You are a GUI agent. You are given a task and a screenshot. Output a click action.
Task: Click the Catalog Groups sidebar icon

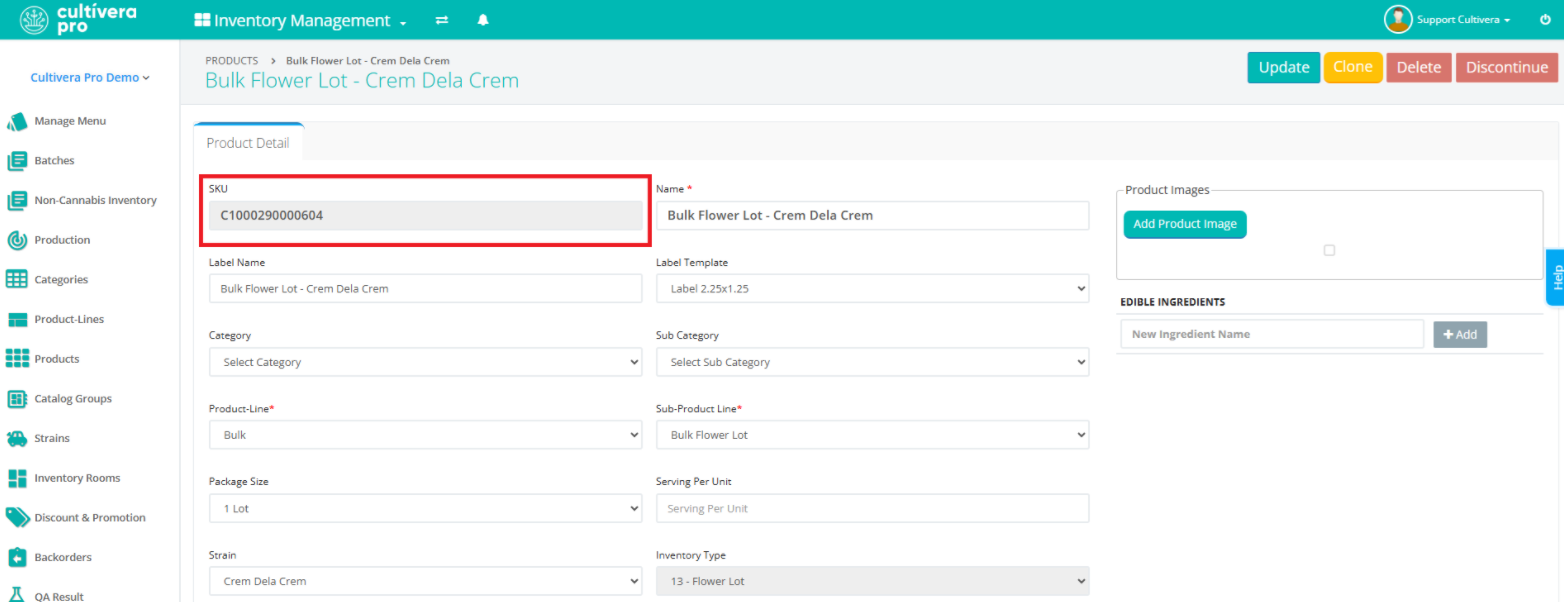click(x=17, y=399)
